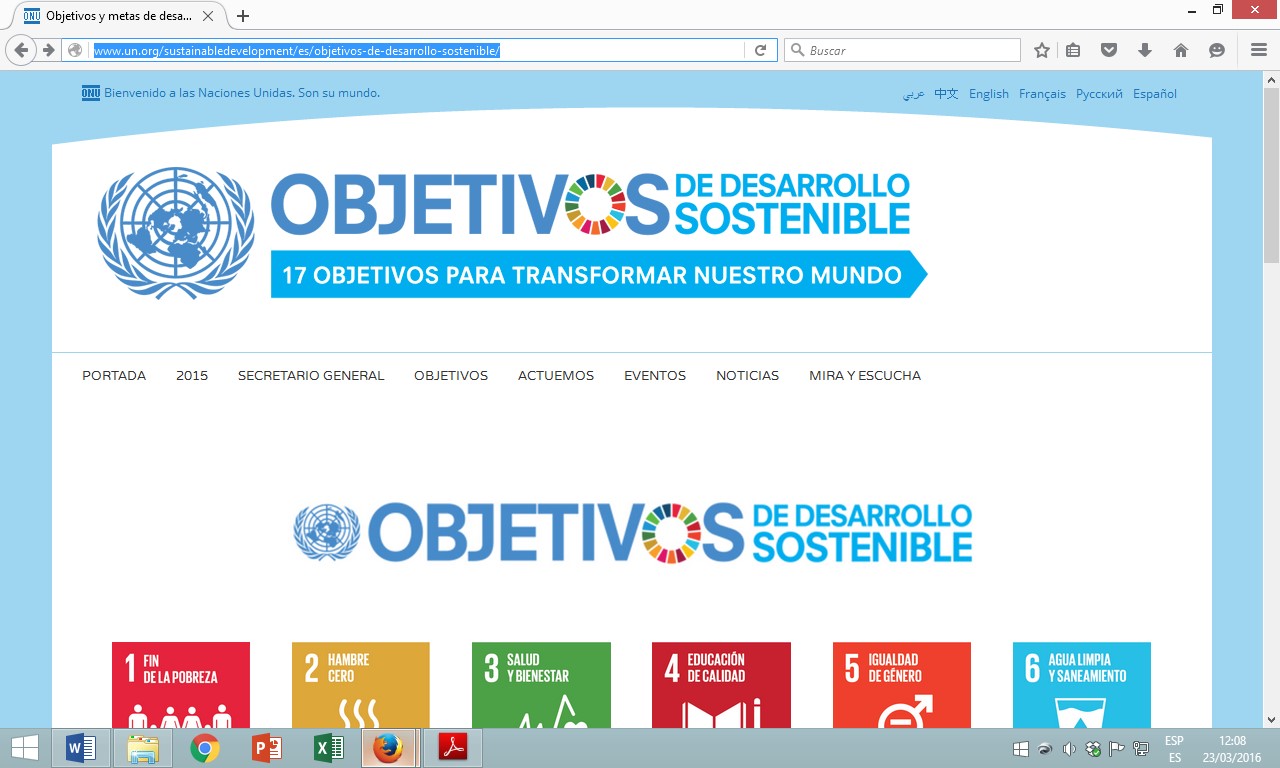
Task: Click the ONU logo beside Bienvenido
Action: click(x=91, y=93)
